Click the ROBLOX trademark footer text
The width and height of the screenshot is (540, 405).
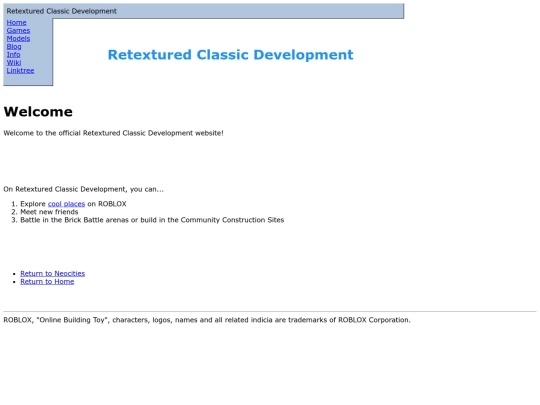point(207,320)
